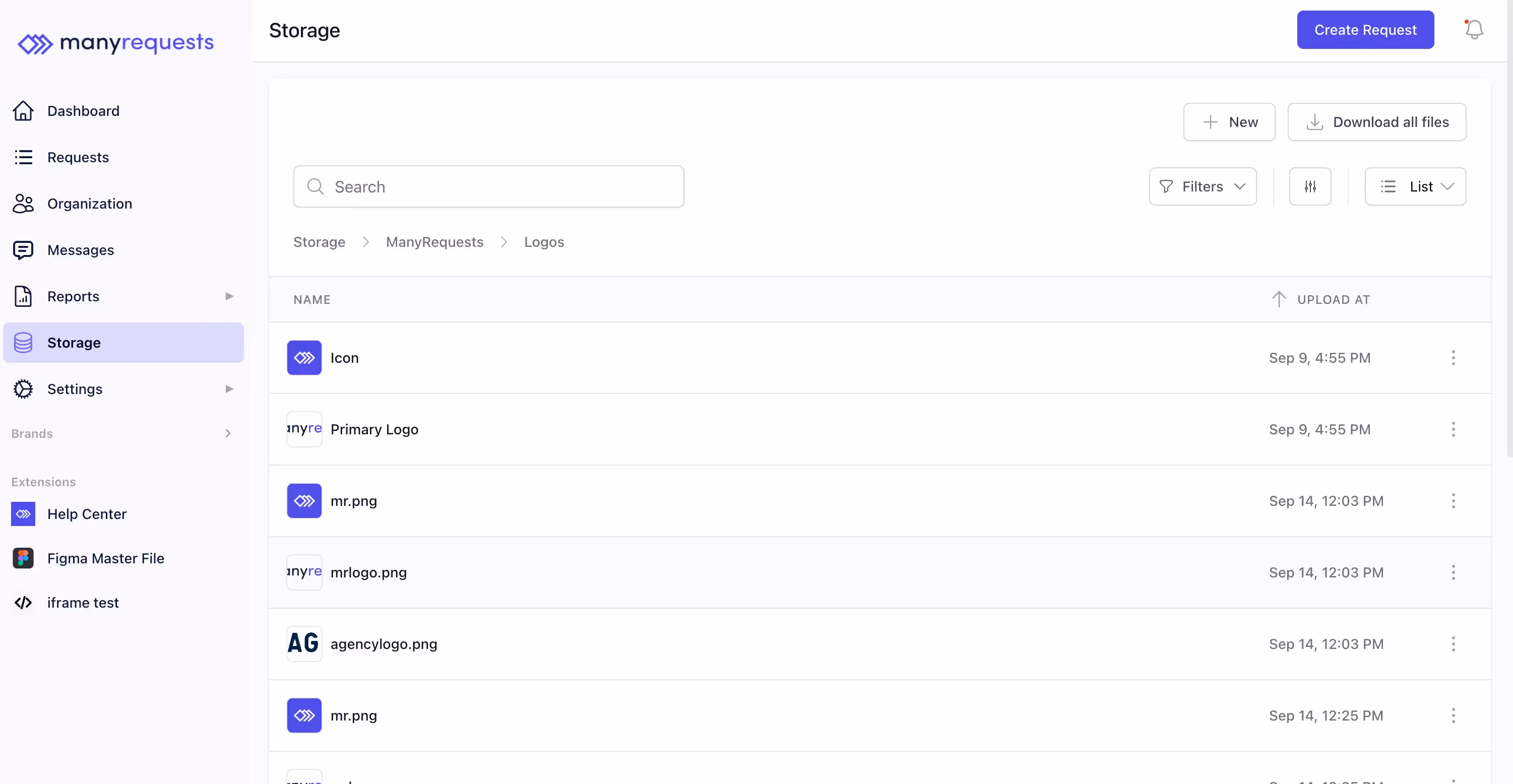Screen dimensions: 1513x784
Task: Open Messages in sidebar
Action: pyautogui.click(x=123, y=250)
